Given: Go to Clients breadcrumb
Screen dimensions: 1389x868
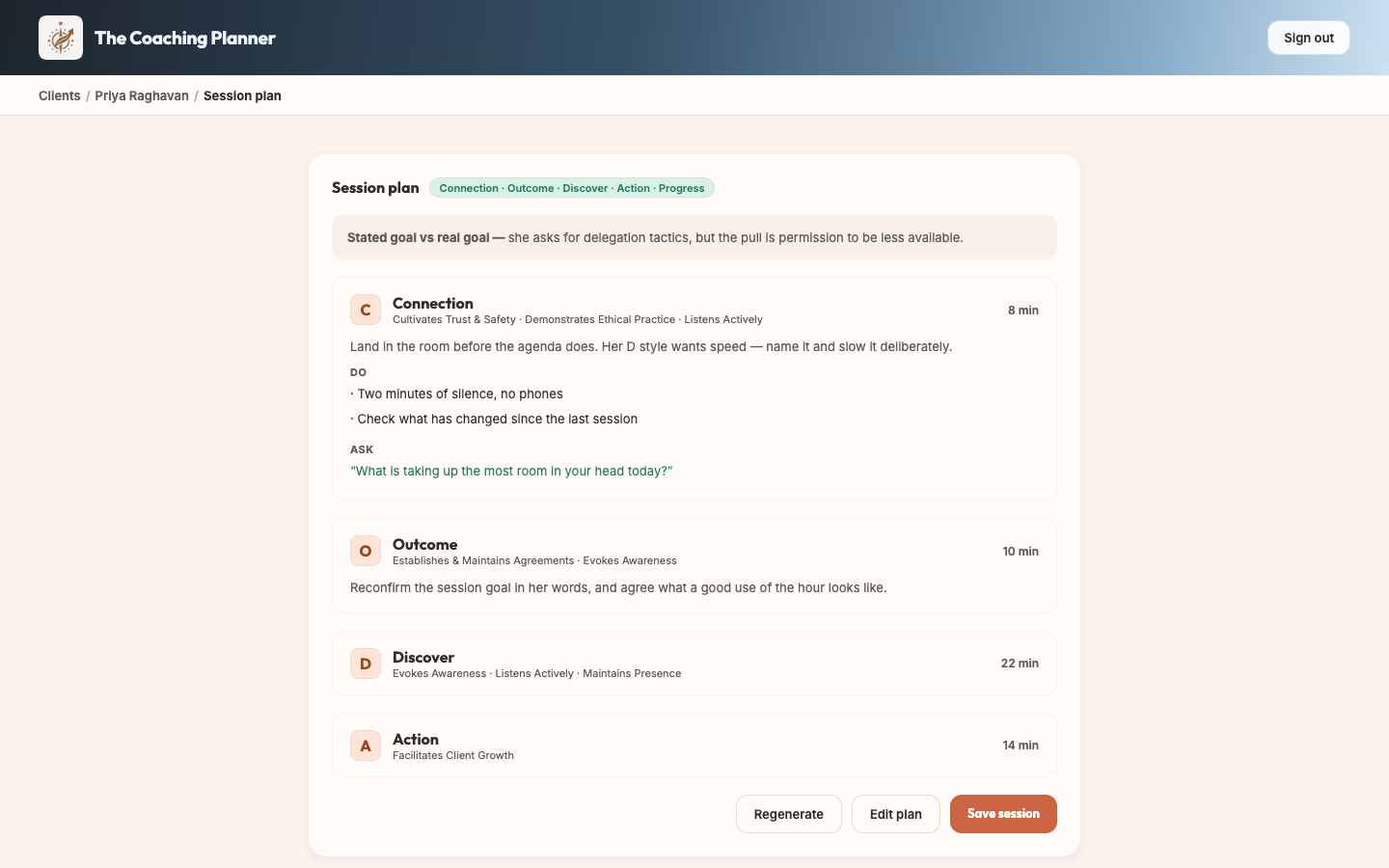Looking at the screenshot, I should 60,95.
